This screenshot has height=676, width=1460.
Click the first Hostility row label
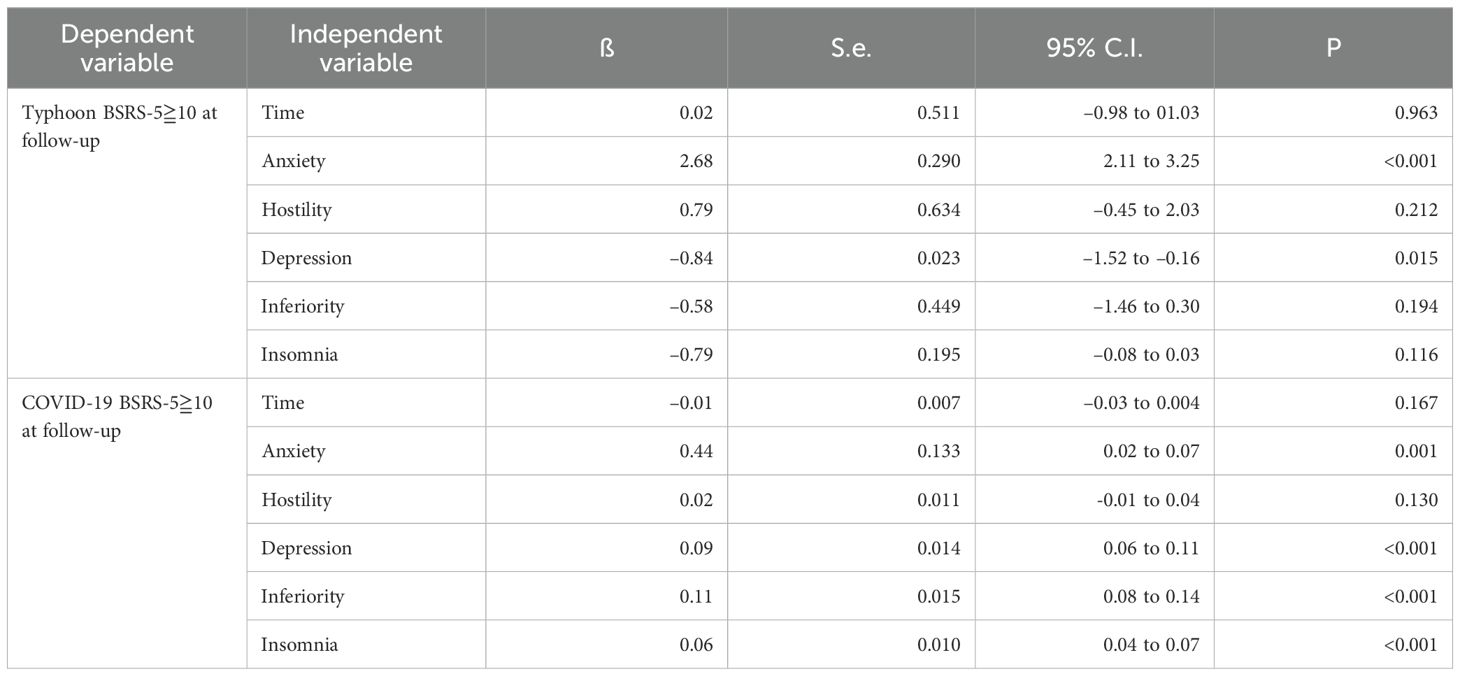[296, 210]
